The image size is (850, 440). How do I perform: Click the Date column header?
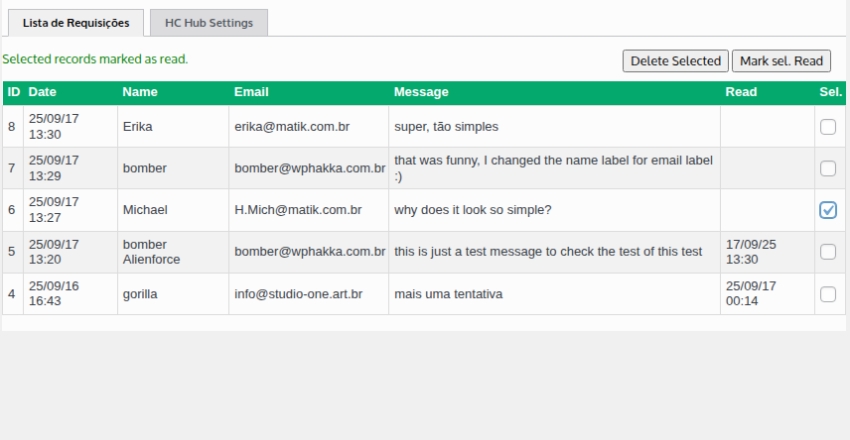pyautogui.click(x=43, y=92)
